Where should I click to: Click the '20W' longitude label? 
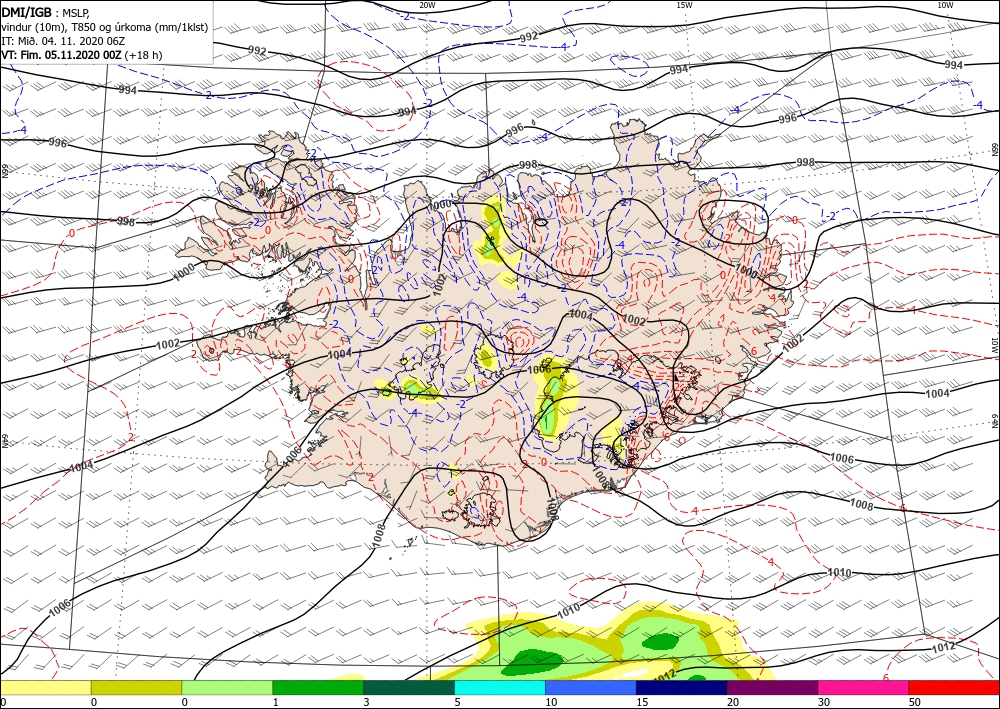[x=428, y=4]
